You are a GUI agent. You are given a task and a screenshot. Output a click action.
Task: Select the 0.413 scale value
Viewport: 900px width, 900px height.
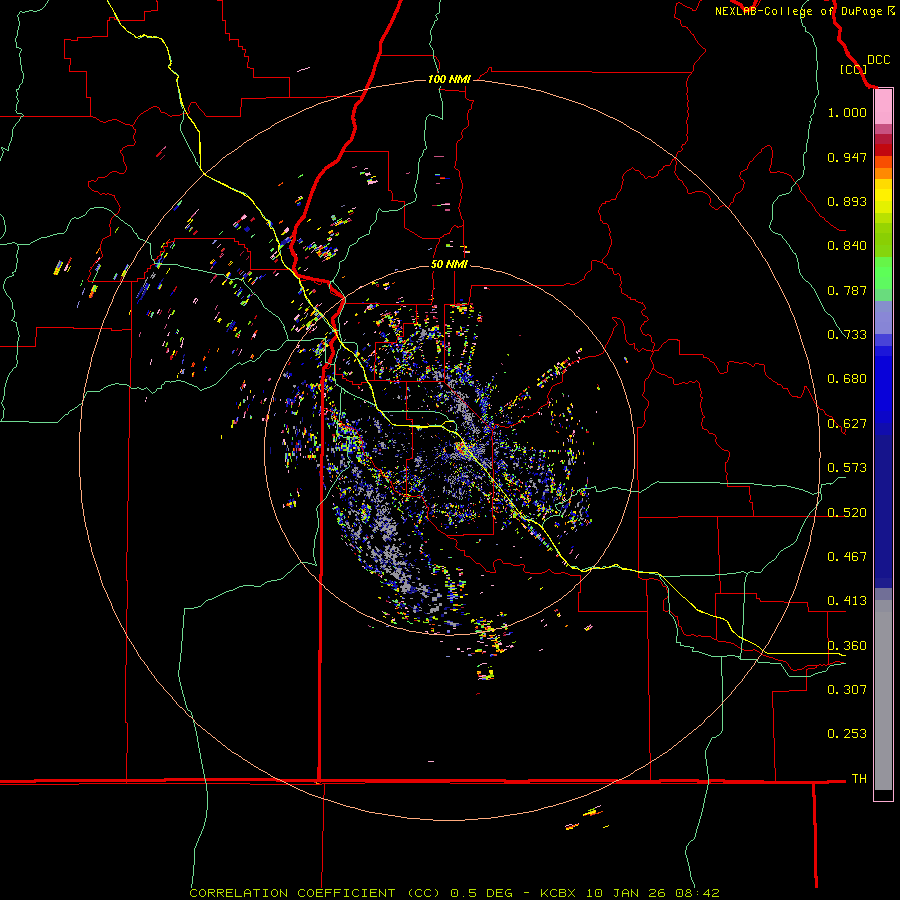(847, 601)
